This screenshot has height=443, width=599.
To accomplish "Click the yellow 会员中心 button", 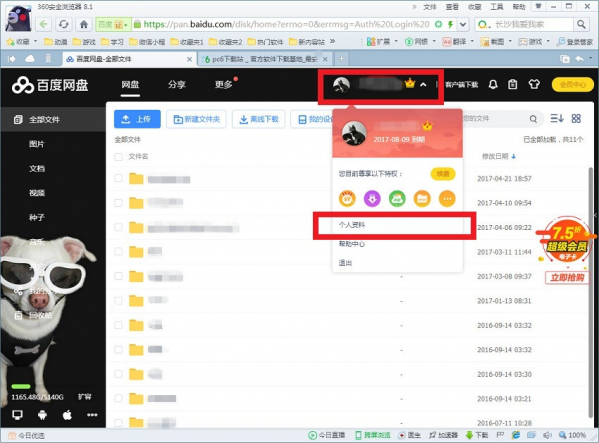I will coord(573,85).
